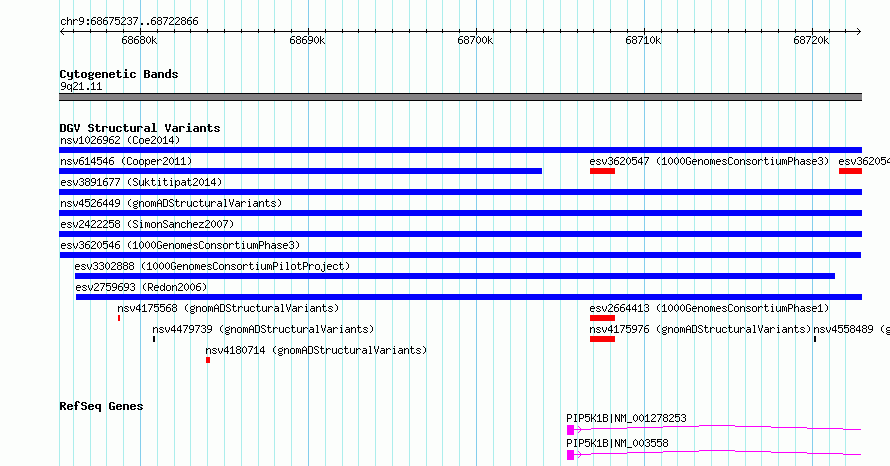Open the esv2664413 (1000GenomesConsortiumPhase1) label
Viewport: 890px width, 466px height.
tap(709, 308)
